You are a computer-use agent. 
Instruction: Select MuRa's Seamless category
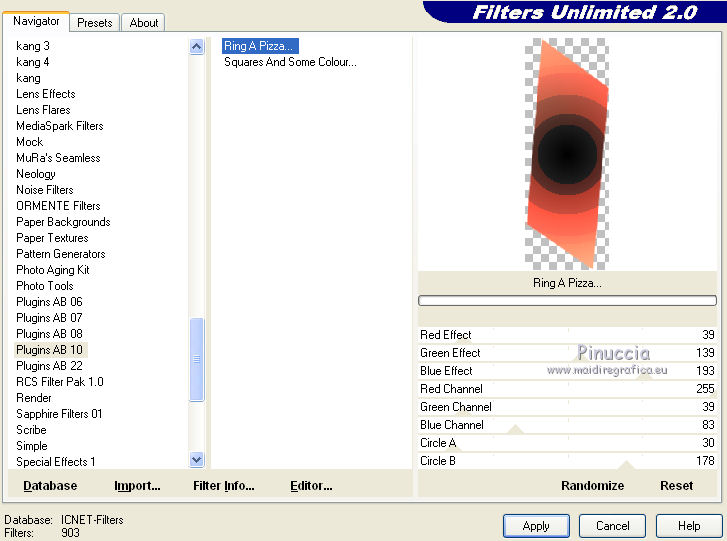(x=58, y=158)
